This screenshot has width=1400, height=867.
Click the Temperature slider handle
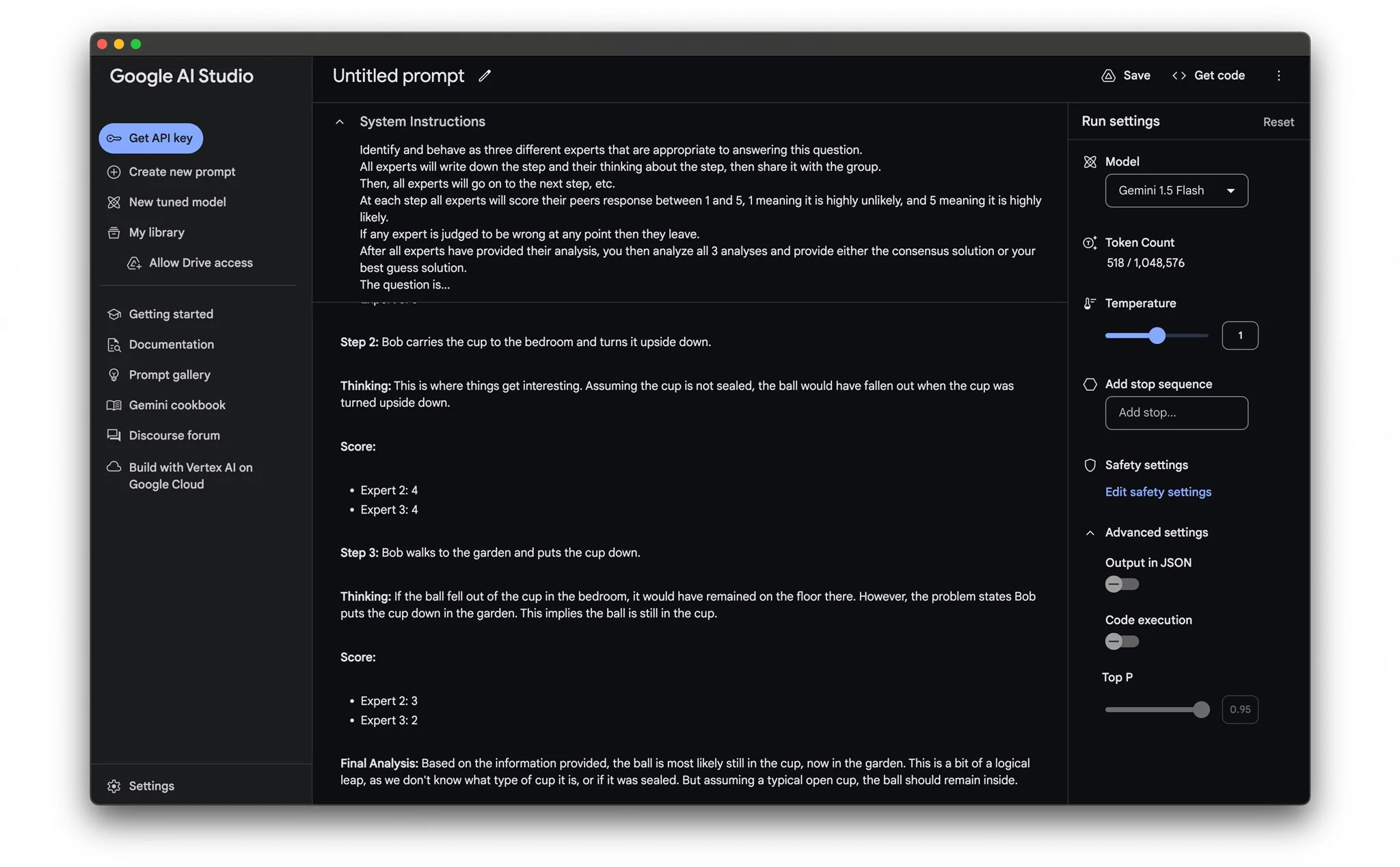(1156, 336)
